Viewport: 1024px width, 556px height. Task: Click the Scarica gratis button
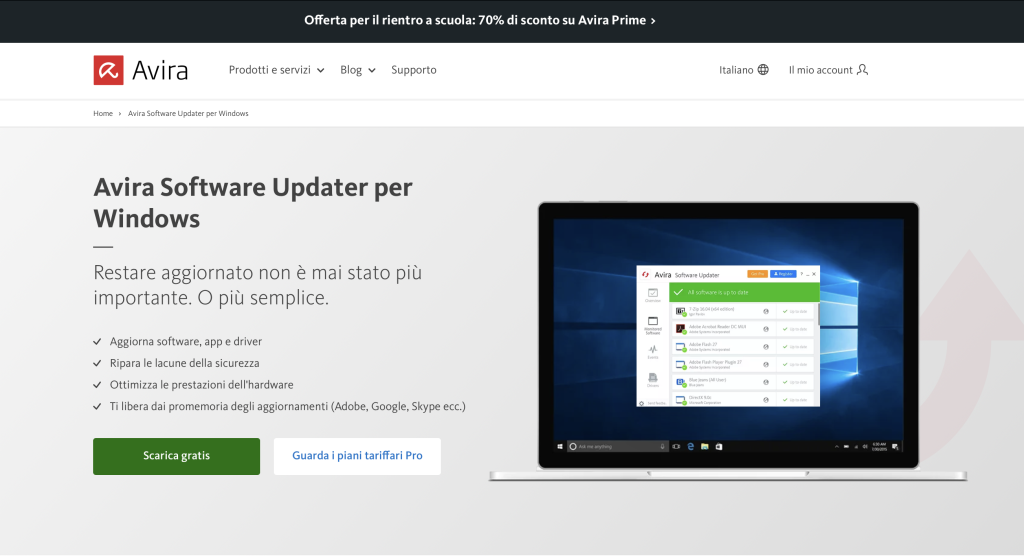pos(176,456)
